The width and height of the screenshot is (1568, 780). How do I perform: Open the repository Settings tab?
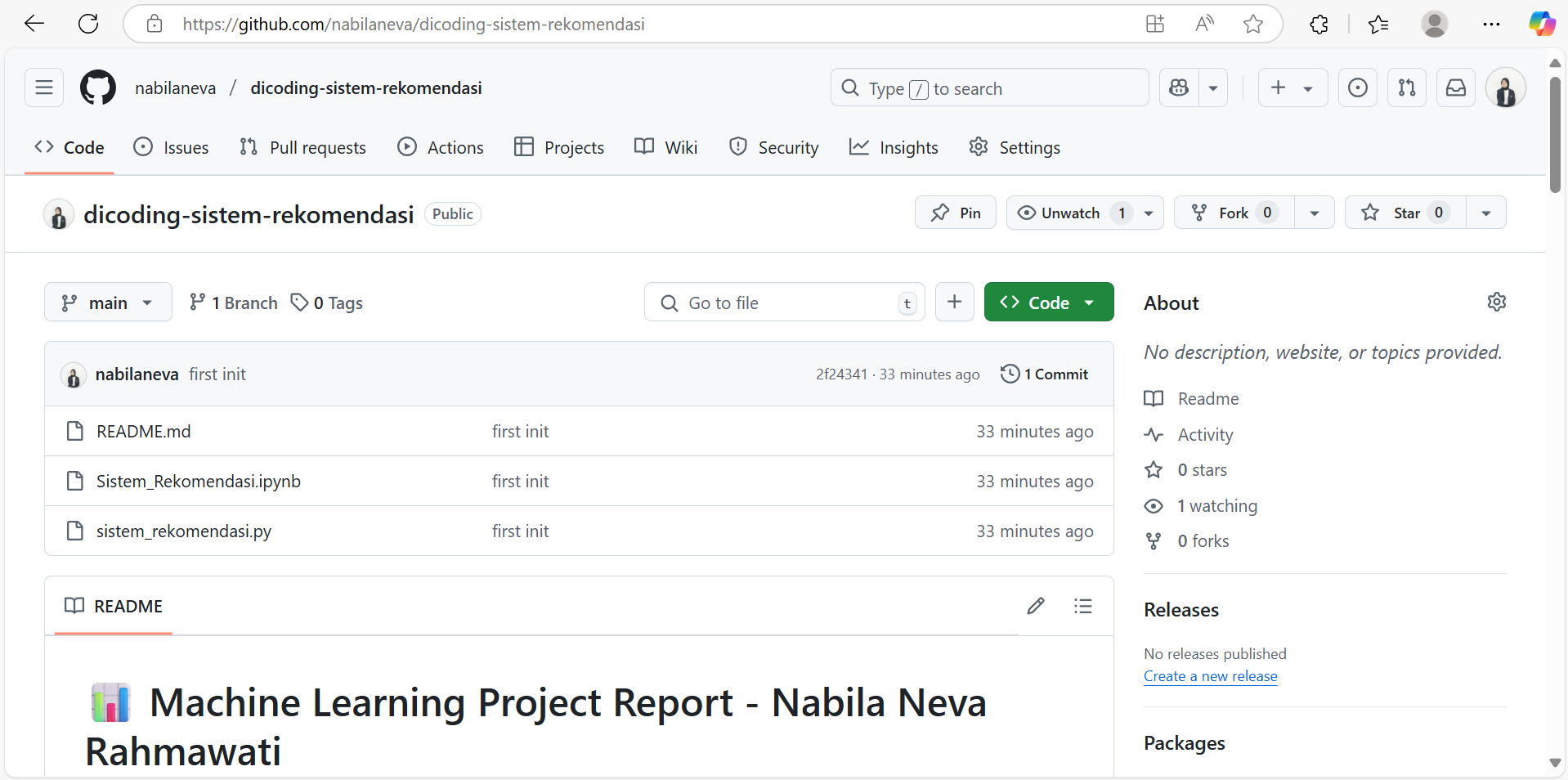tap(1015, 148)
